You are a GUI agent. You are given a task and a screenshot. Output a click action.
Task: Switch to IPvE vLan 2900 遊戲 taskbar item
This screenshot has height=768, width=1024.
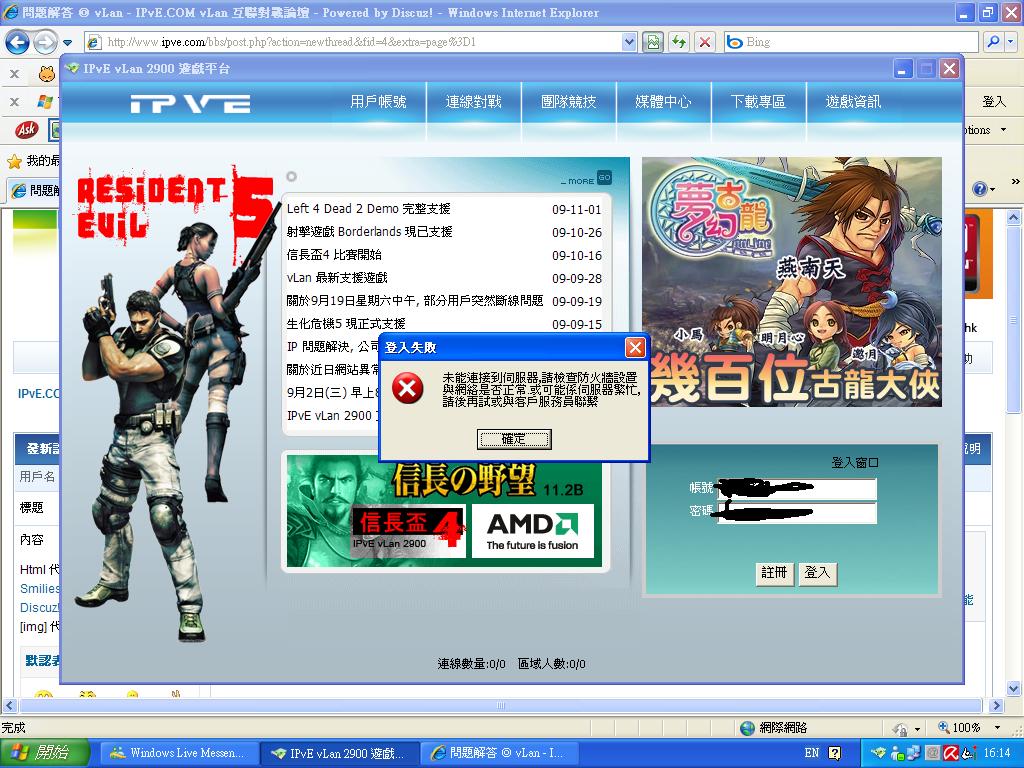click(338, 753)
